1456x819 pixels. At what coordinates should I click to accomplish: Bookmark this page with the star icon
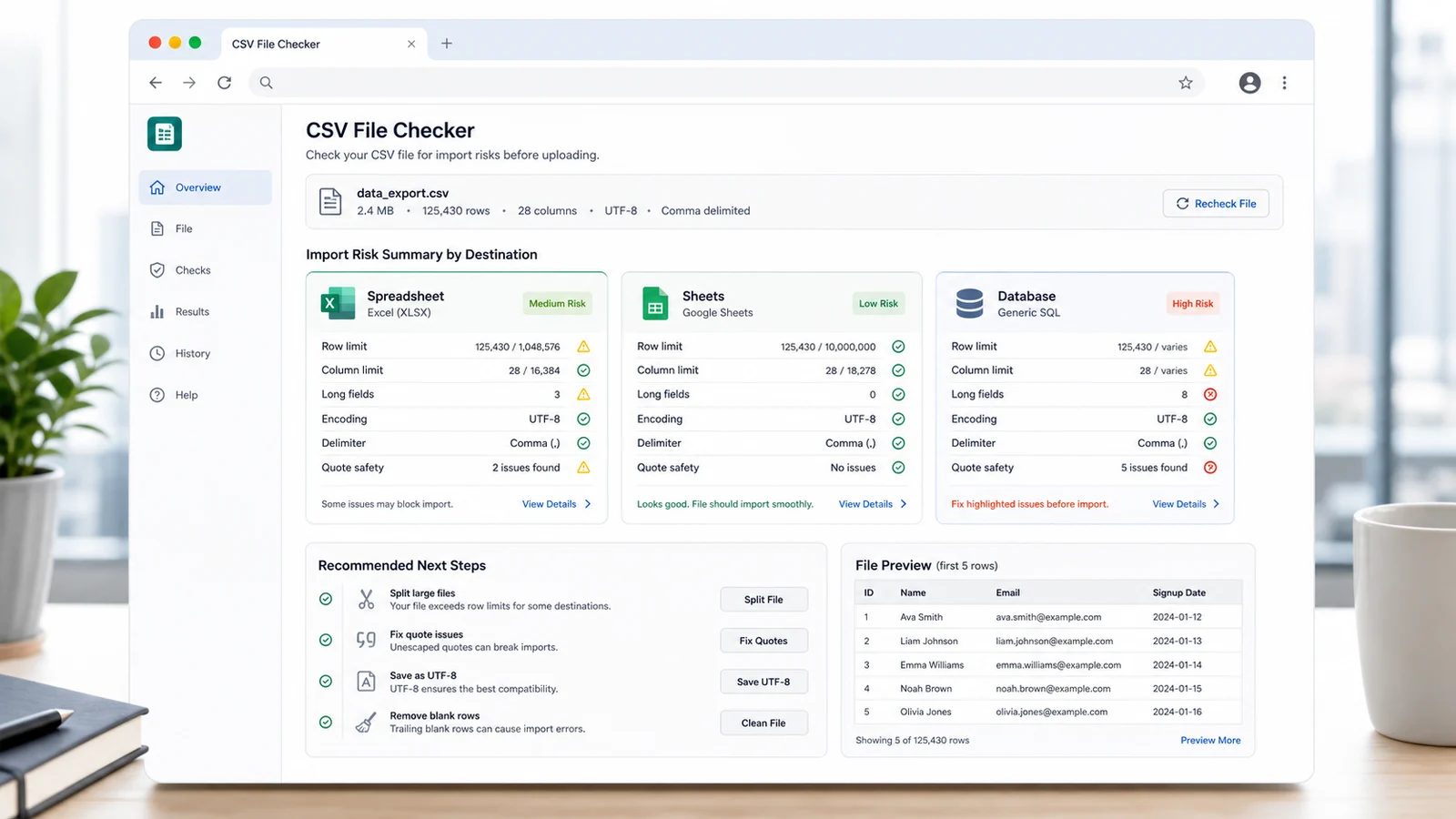click(1186, 83)
